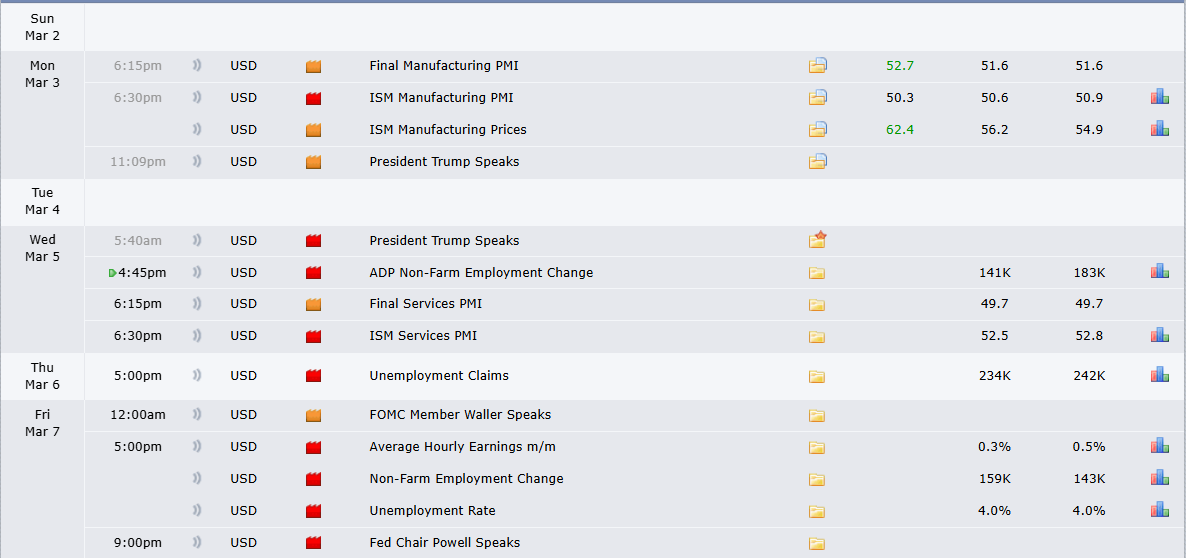Open the ISM Services PMI event name

pos(423,336)
